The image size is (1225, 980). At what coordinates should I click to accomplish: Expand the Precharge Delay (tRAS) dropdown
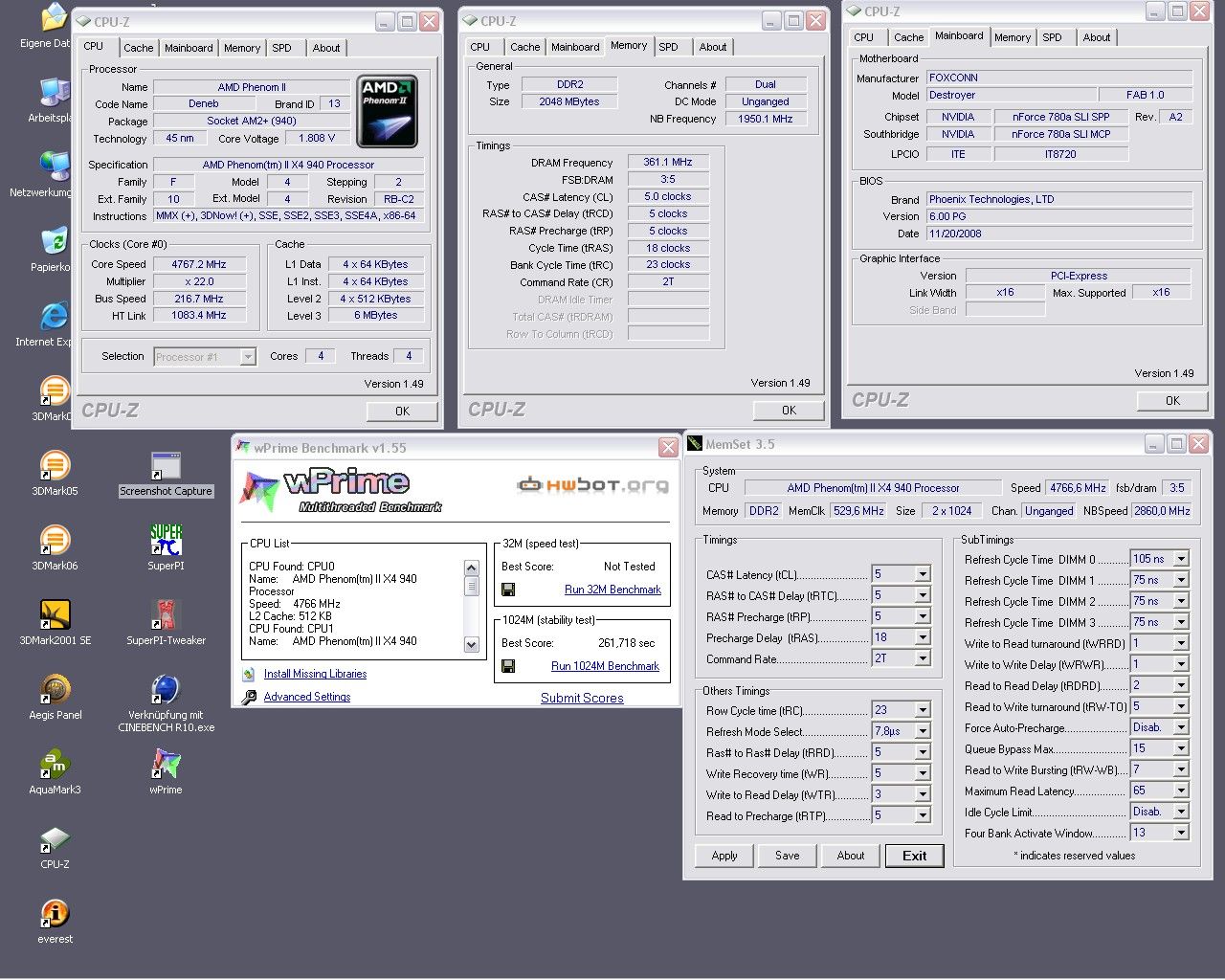point(923,637)
